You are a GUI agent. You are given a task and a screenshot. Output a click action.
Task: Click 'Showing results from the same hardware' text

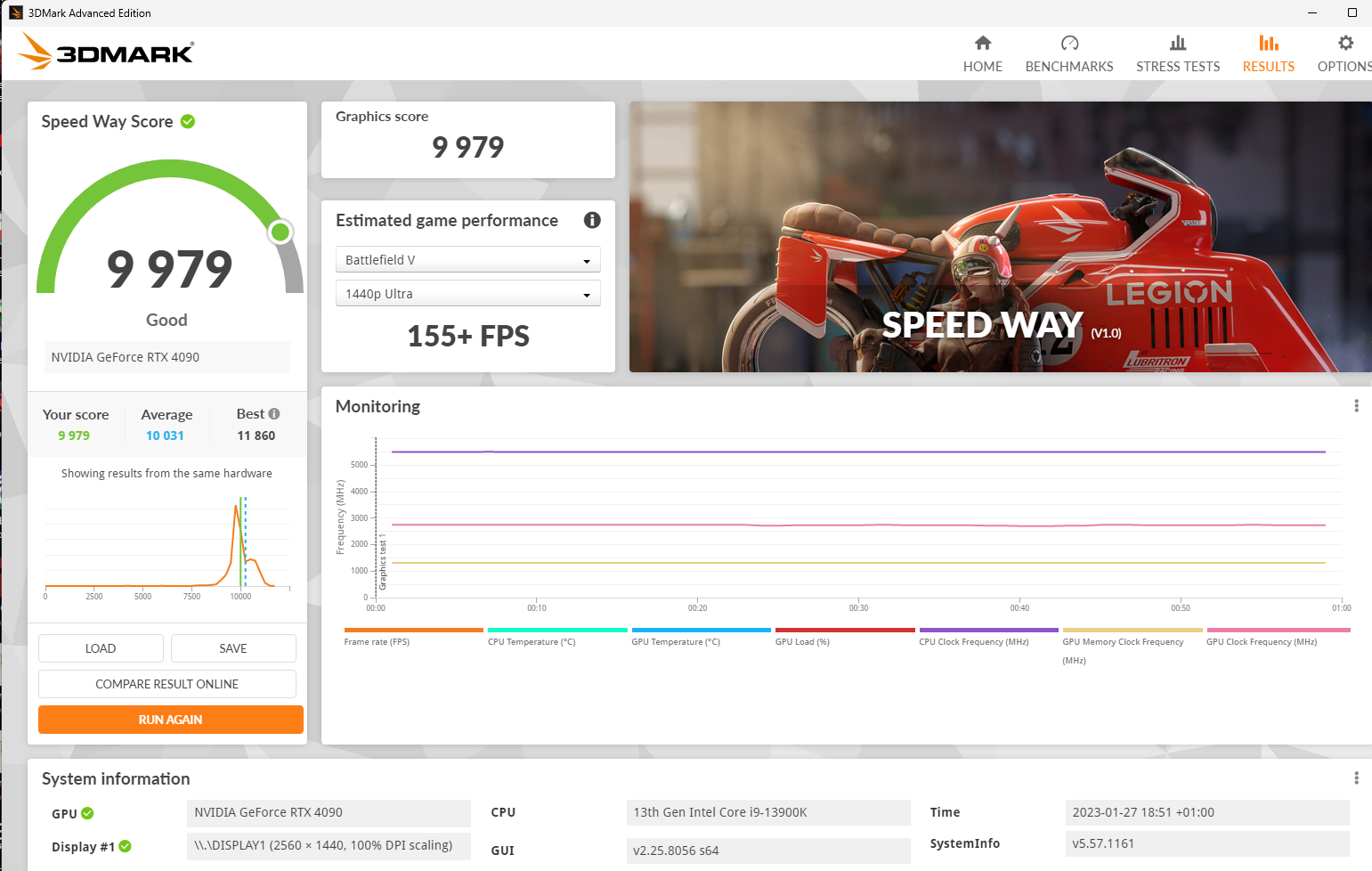[x=166, y=474]
